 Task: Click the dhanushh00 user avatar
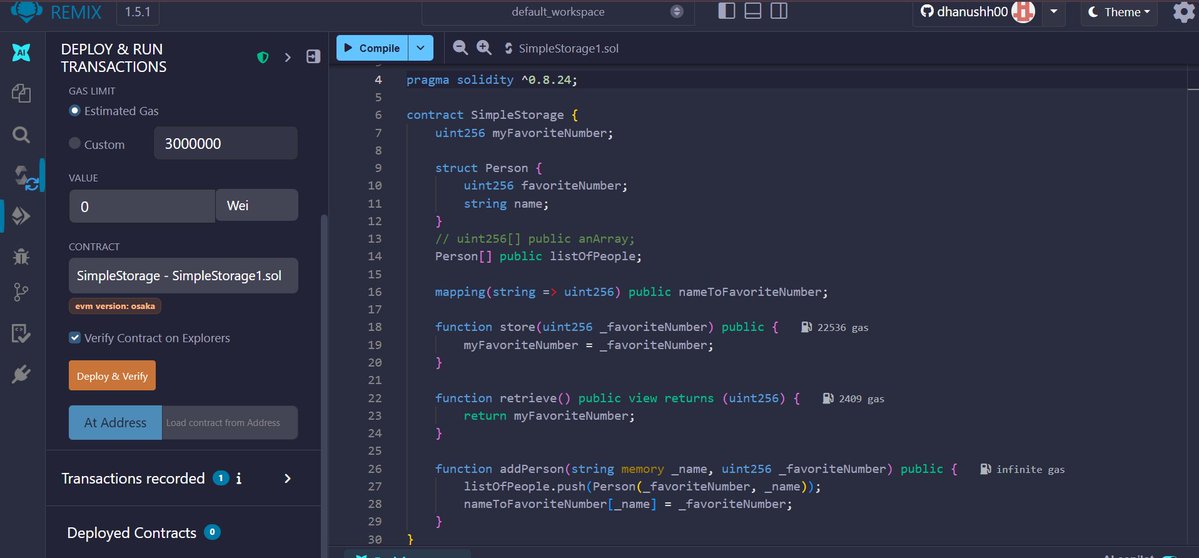tap(1023, 11)
